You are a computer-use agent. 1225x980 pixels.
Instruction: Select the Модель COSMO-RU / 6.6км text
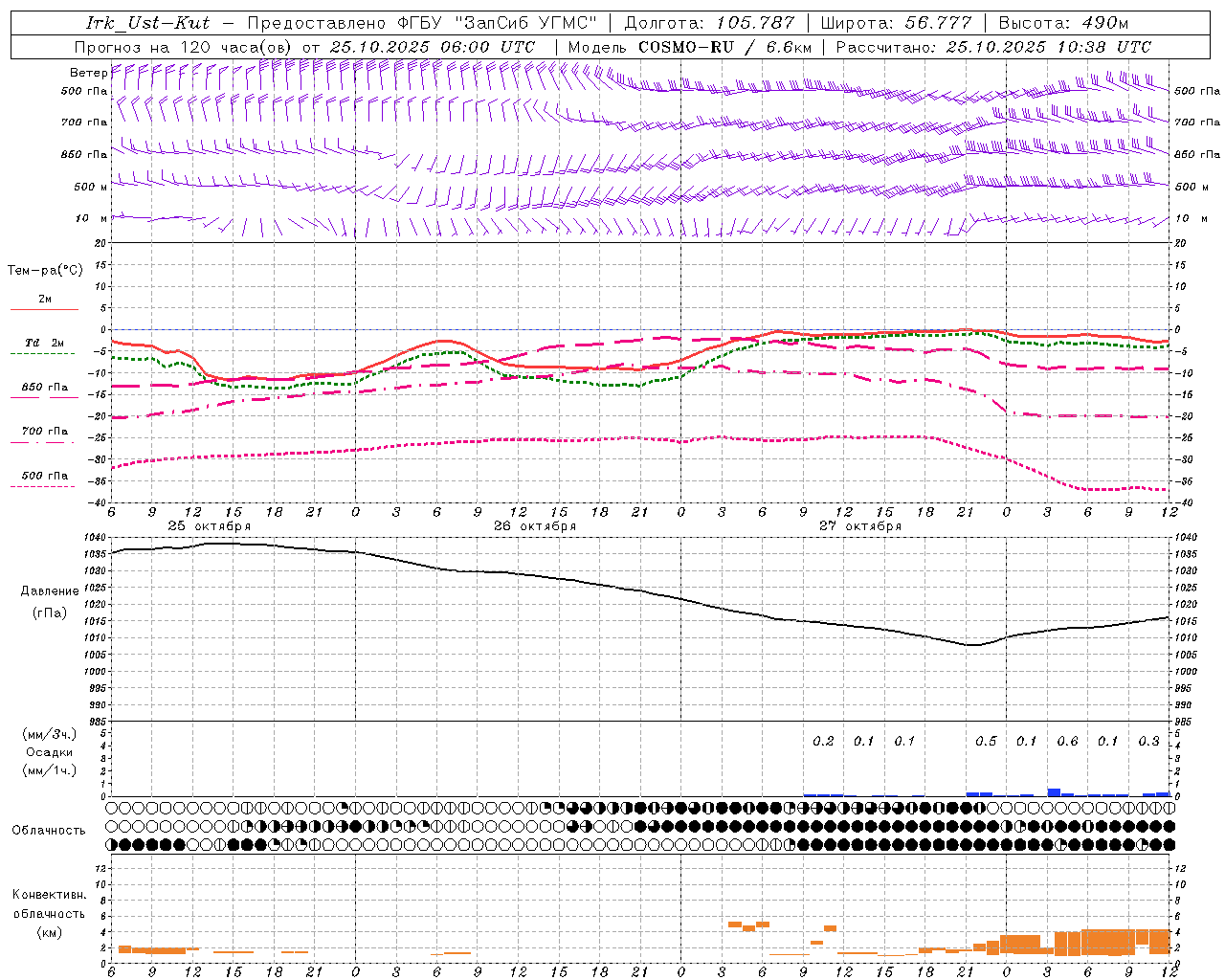coord(690,47)
